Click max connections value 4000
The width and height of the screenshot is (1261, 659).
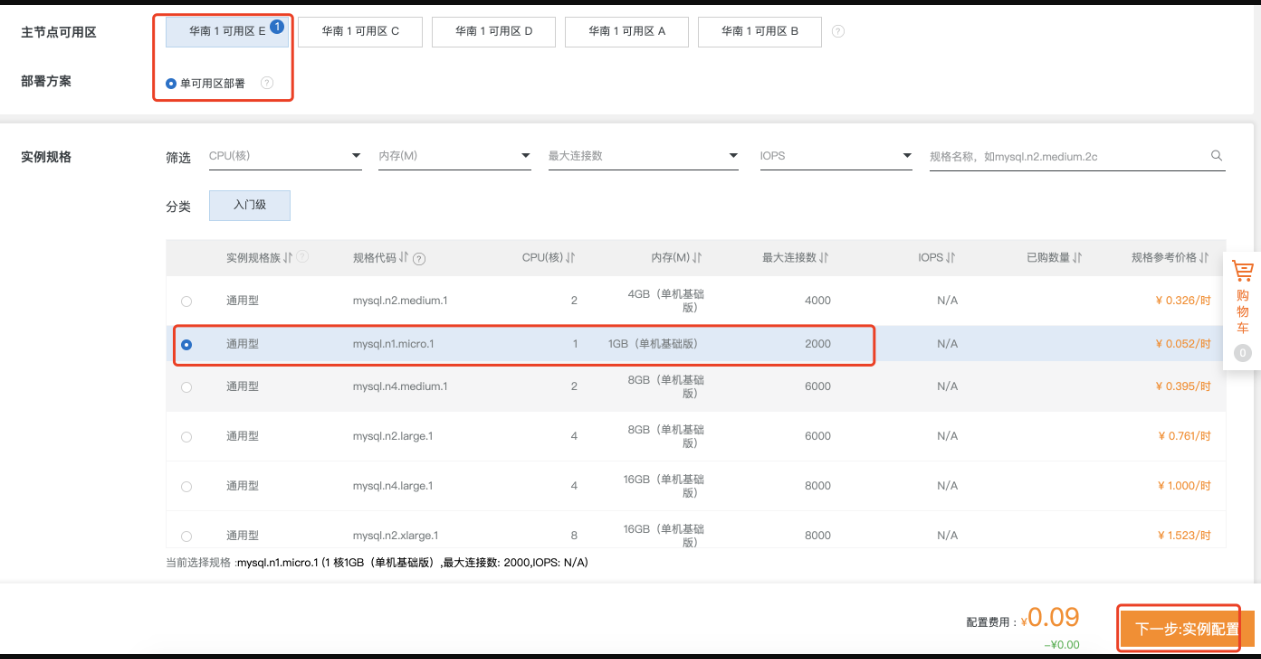click(817, 300)
